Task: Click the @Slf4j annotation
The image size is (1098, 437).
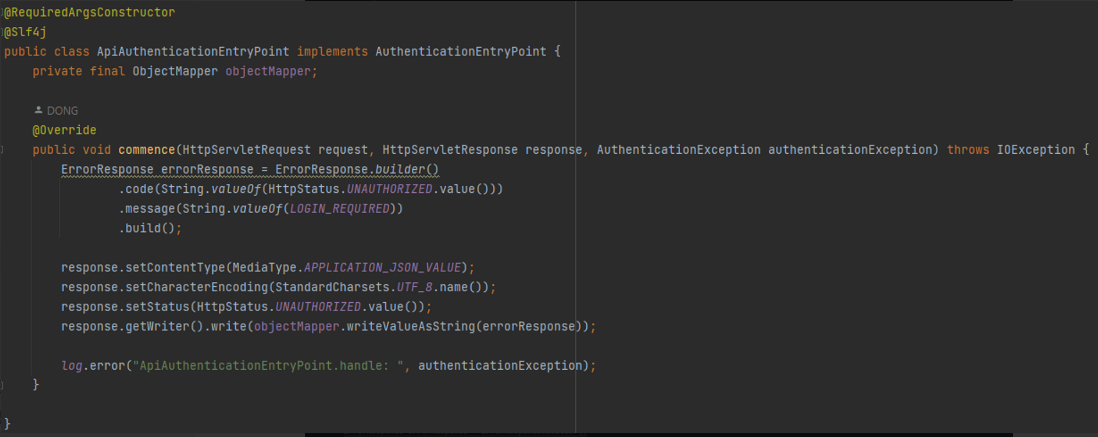Action: coord(26,32)
